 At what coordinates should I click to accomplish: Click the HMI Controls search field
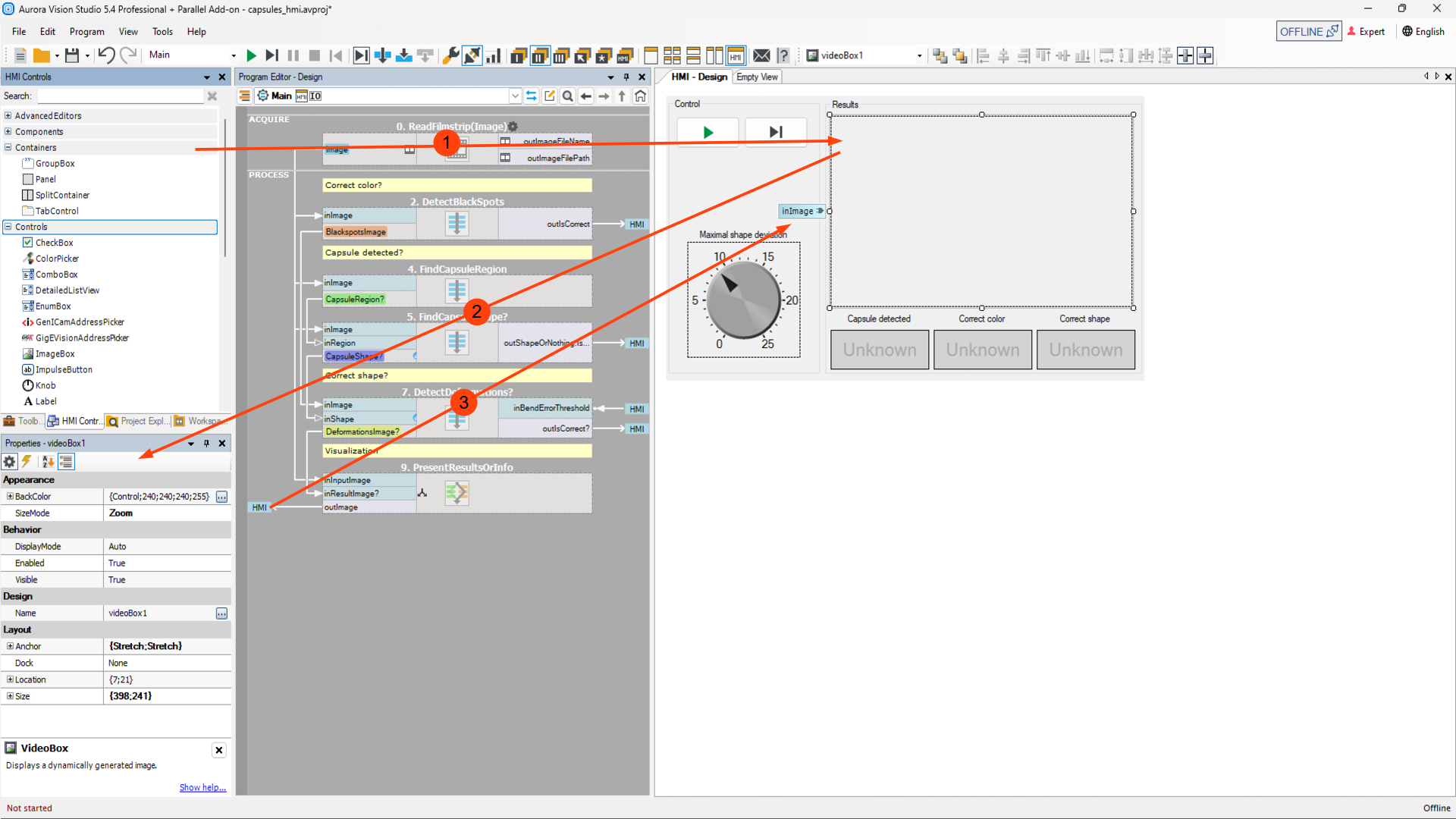(x=121, y=96)
